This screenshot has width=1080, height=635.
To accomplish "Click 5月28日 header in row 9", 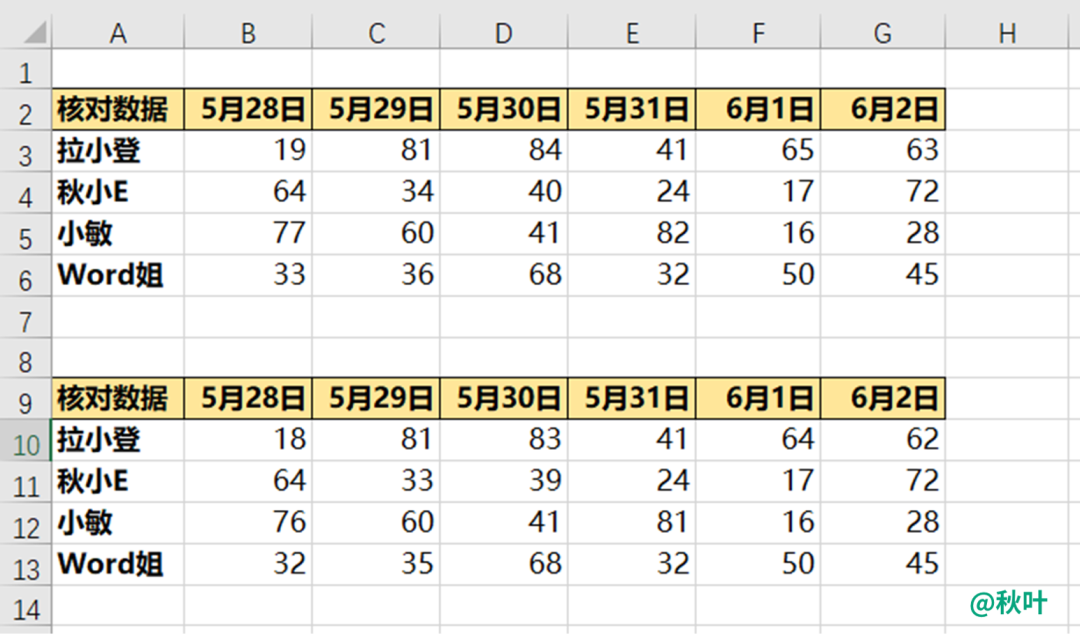I will pyautogui.click(x=248, y=398).
